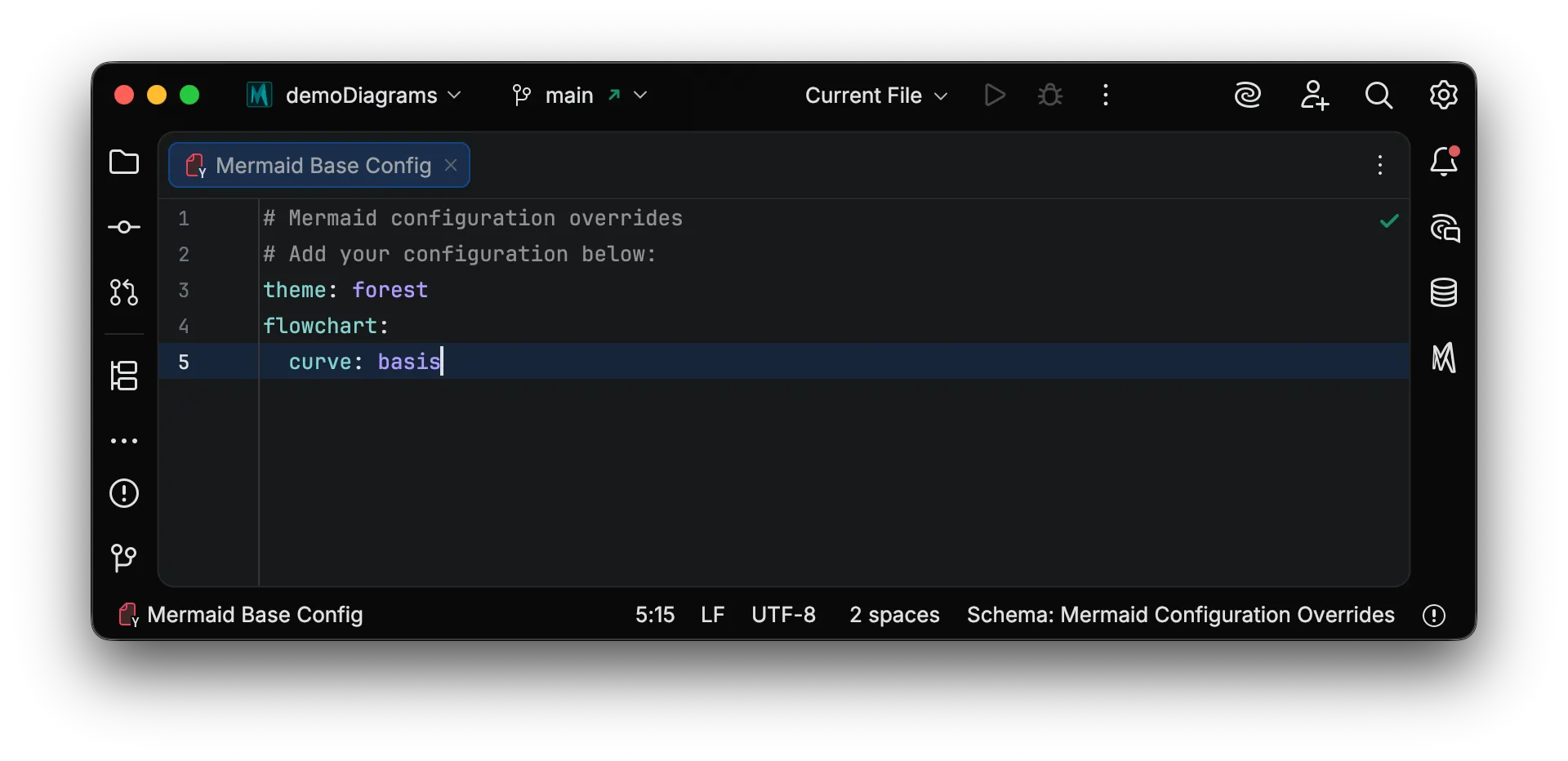Screen dimensions: 1568x761
Task: Open the Project tool window
Action: [x=123, y=162]
